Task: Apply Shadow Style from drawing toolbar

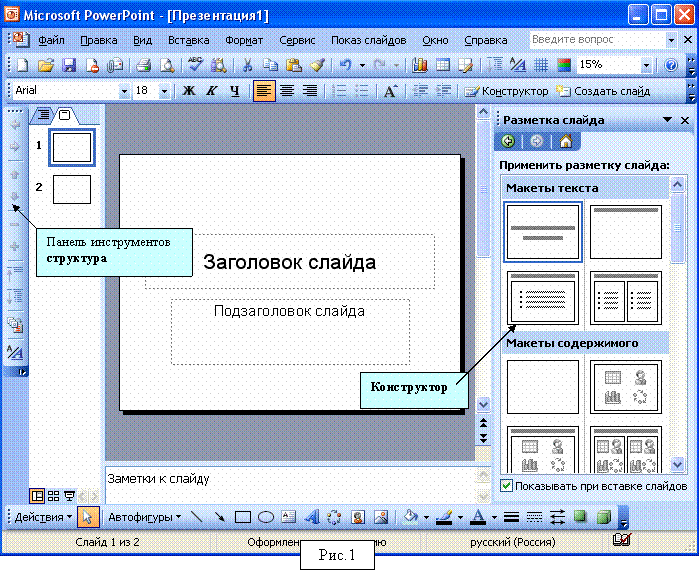Action: pyautogui.click(x=580, y=517)
